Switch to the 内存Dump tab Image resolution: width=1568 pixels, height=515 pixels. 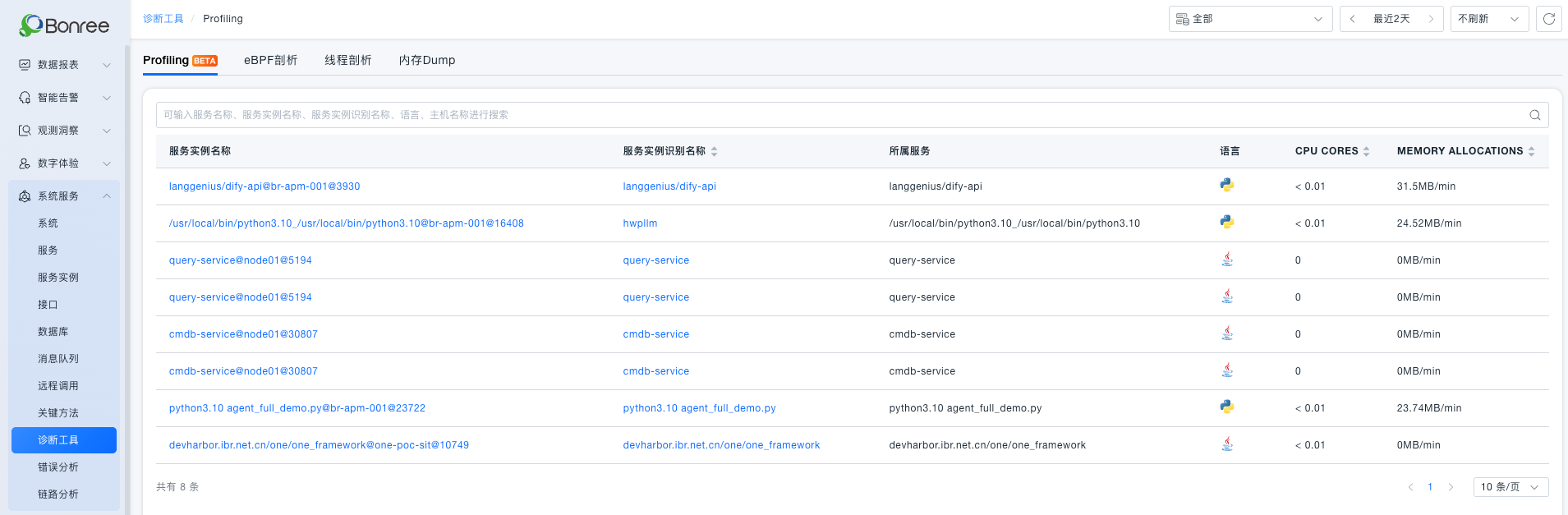click(x=427, y=61)
